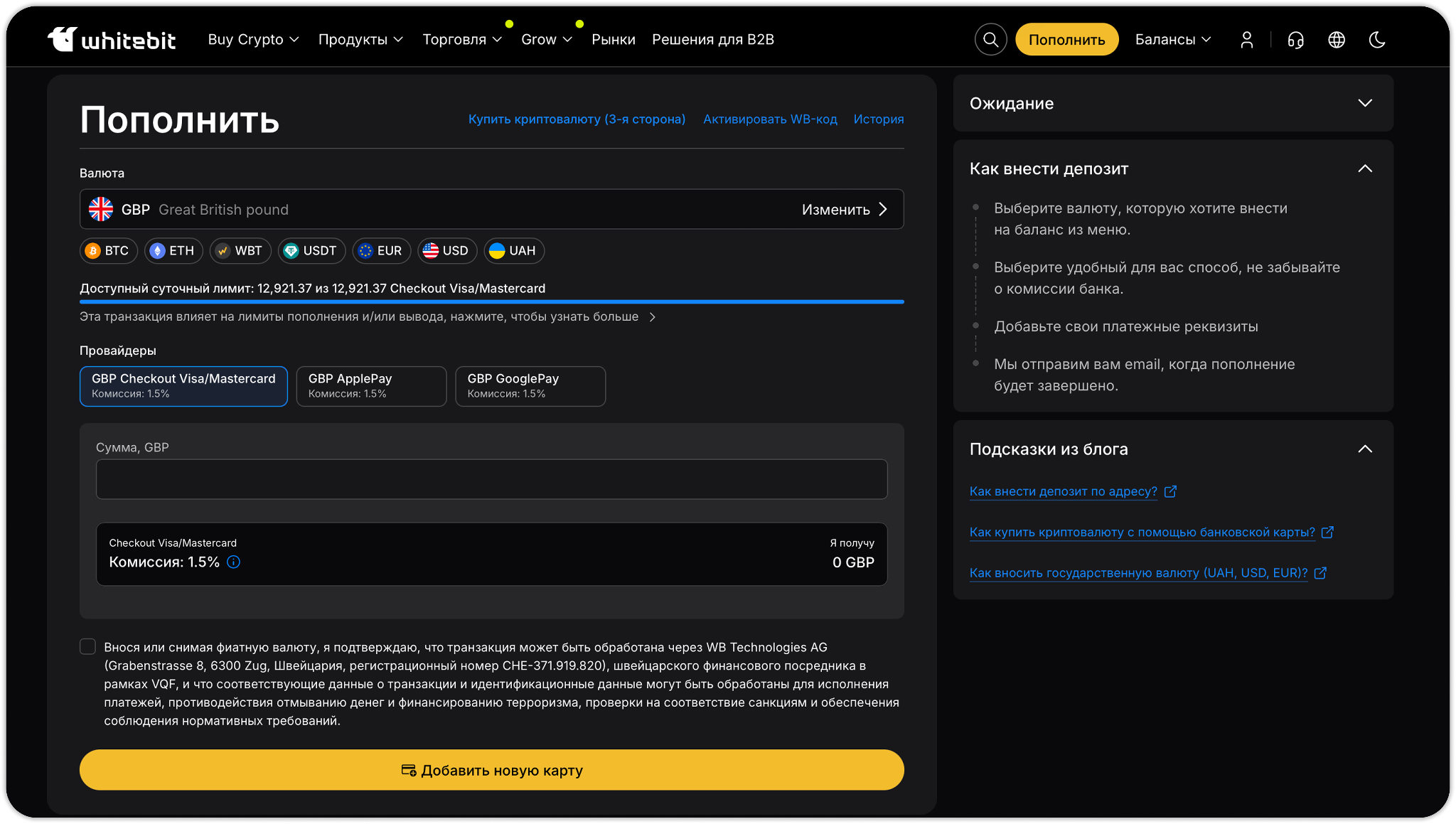Open the Продукты dropdown menu
This screenshot has height=824, width=1456.
click(x=360, y=40)
